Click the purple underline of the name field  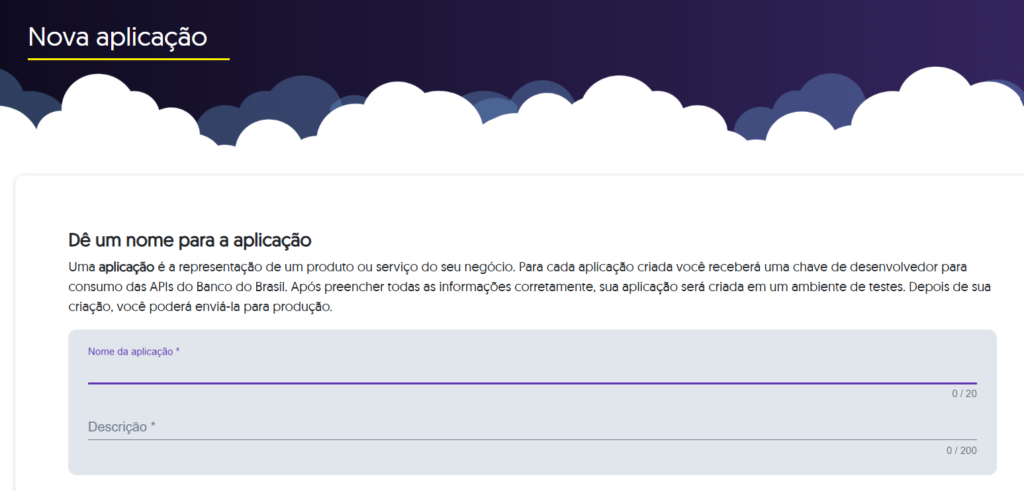point(530,383)
